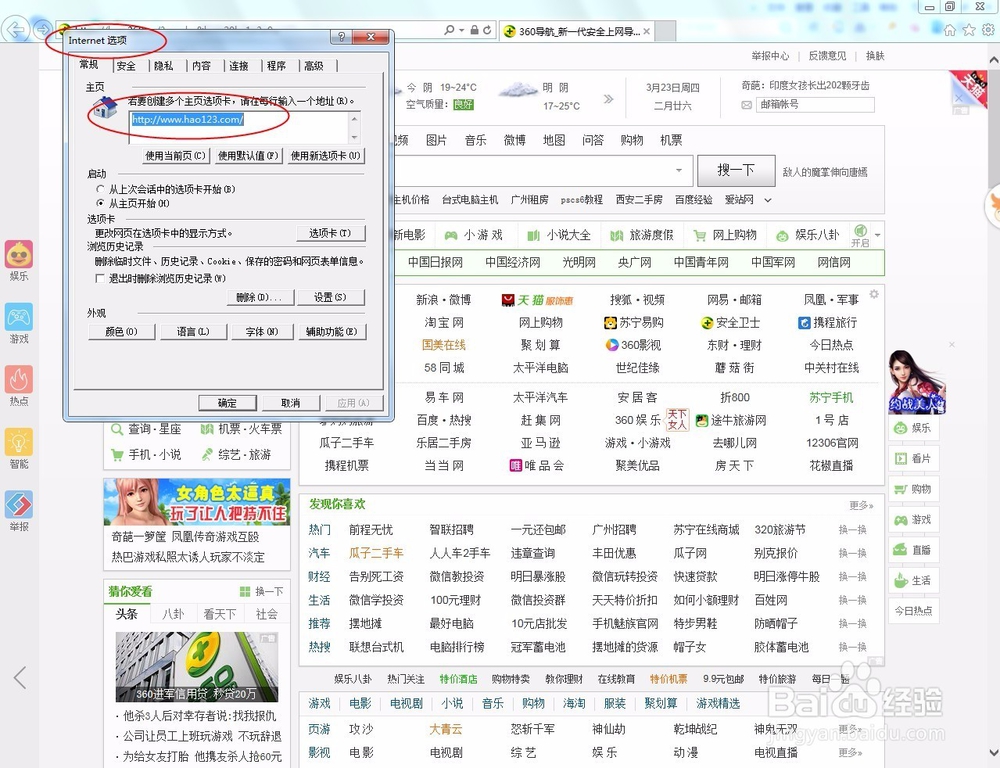
Task: Click the 语言 button under 外观
Action: point(193,332)
